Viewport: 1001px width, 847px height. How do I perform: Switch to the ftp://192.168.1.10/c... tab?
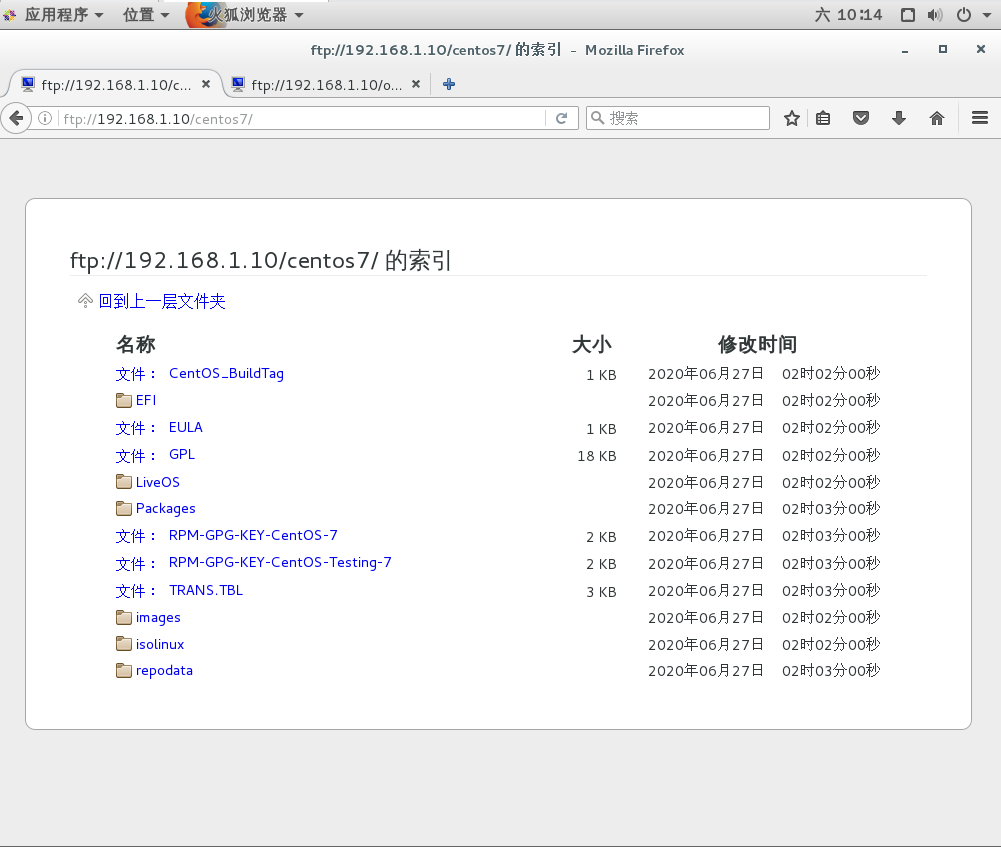pos(116,84)
